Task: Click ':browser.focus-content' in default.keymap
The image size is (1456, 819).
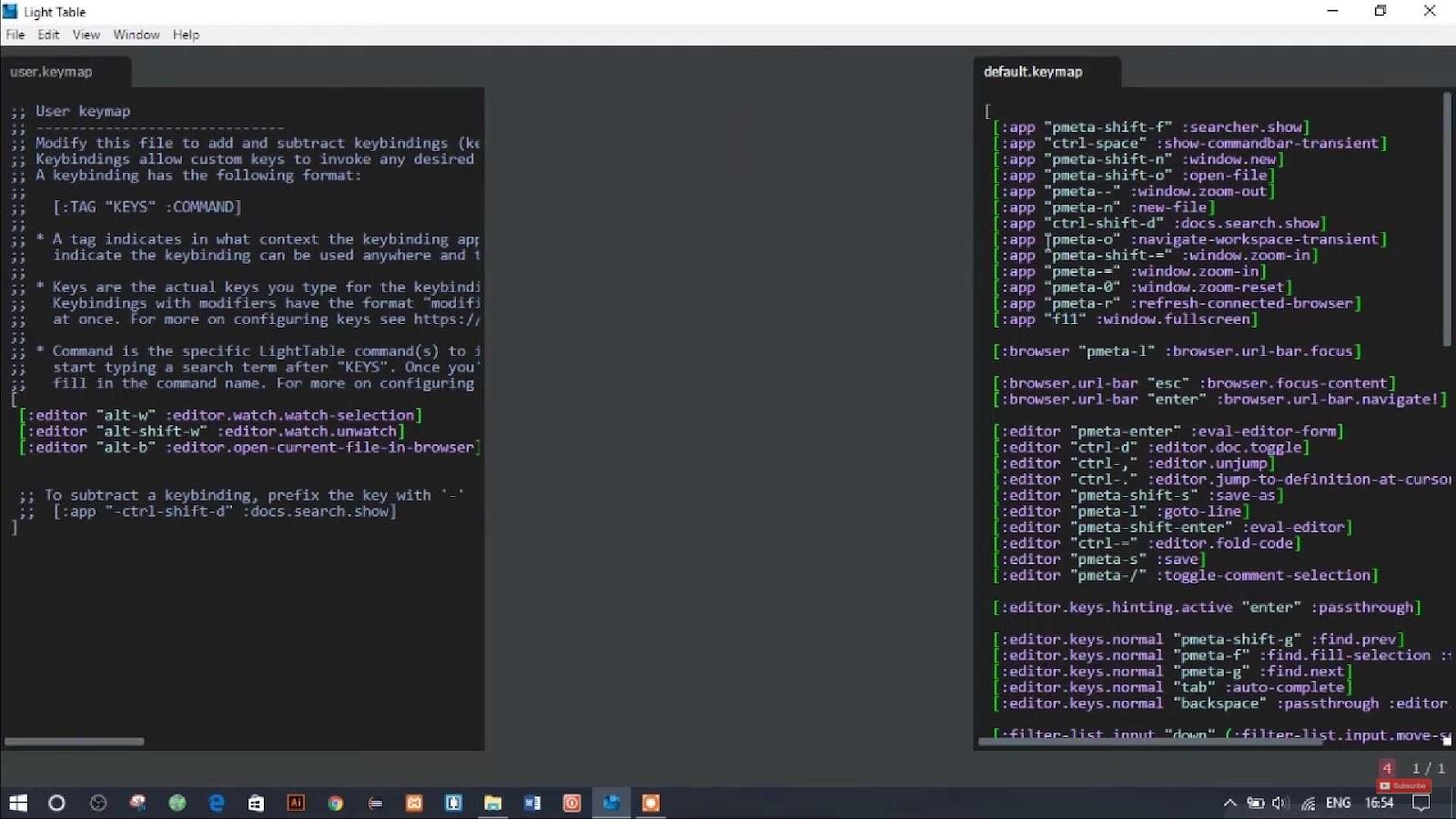Action: pyautogui.click(x=1293, y=383)
